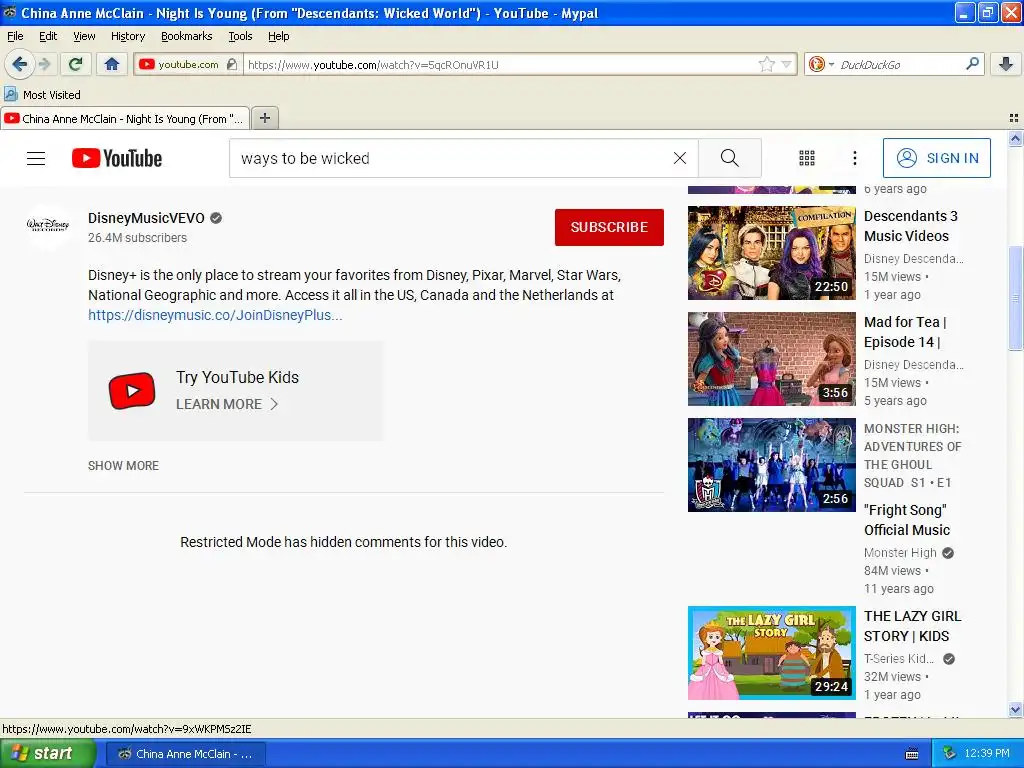Image resolution: width=1024 pixels, height=768 pixels.
Task: Open the YouTube hamburger guide menu
Action: 36,158
